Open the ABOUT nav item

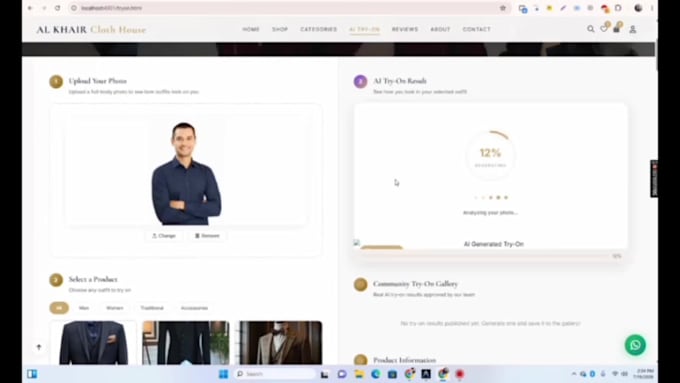click(x=440, y=29)
